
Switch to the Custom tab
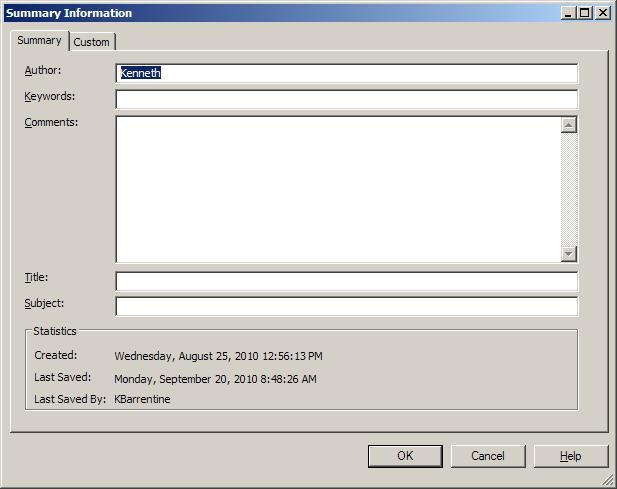click(x=92, y=42)
